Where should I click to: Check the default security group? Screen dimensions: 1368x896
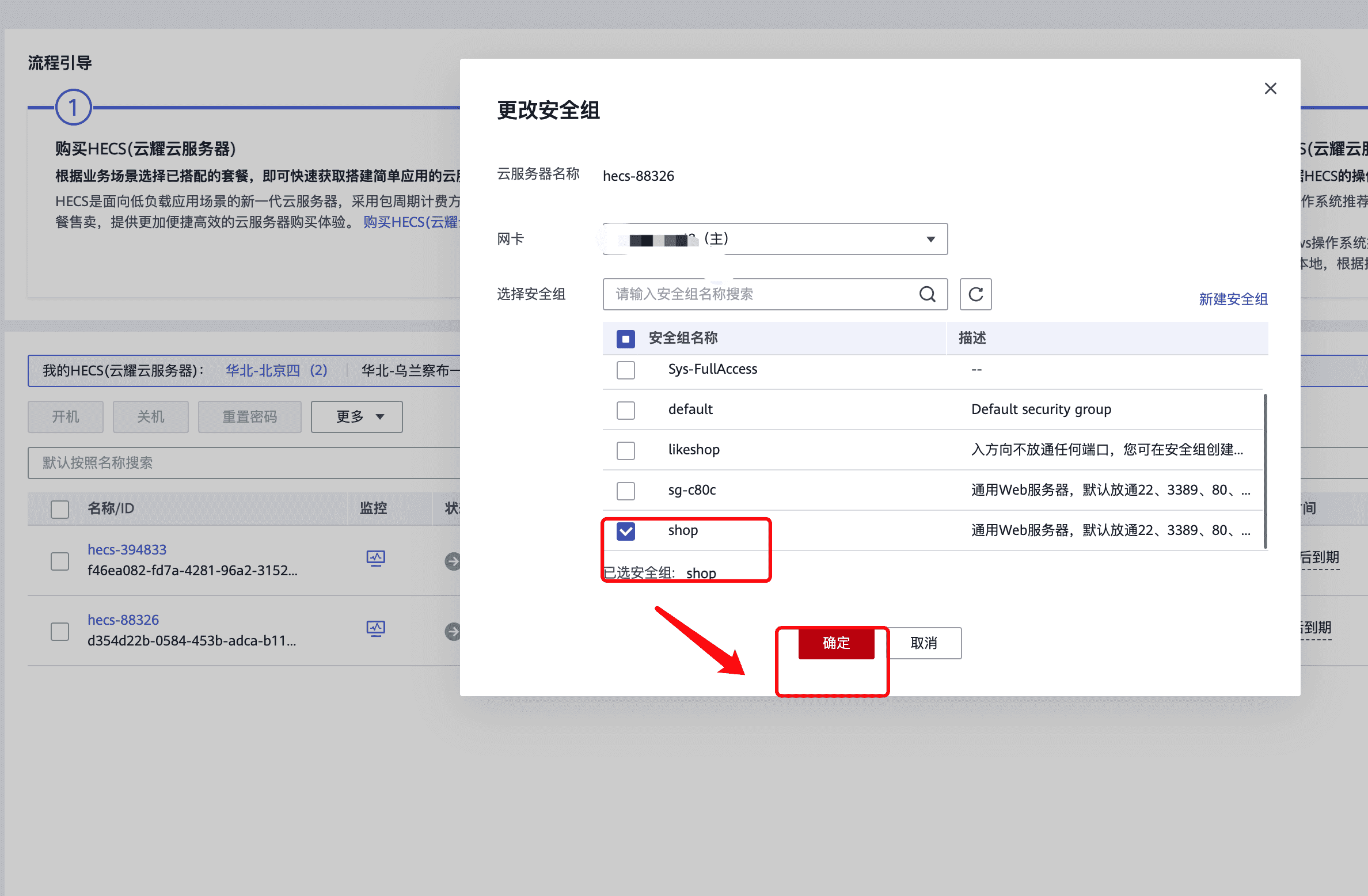(x=626, y=410)
